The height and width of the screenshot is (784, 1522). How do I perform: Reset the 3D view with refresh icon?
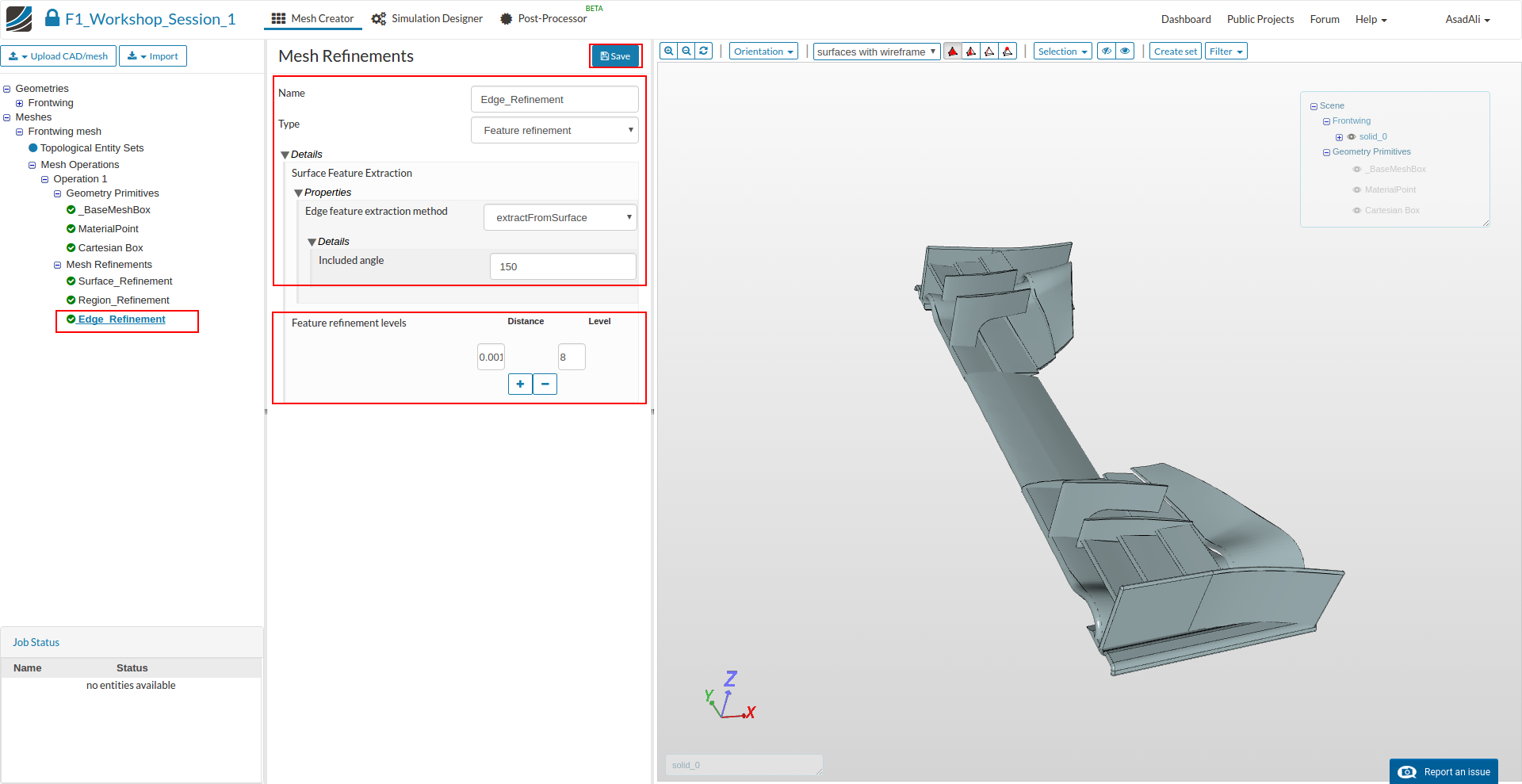pos(704,52)
